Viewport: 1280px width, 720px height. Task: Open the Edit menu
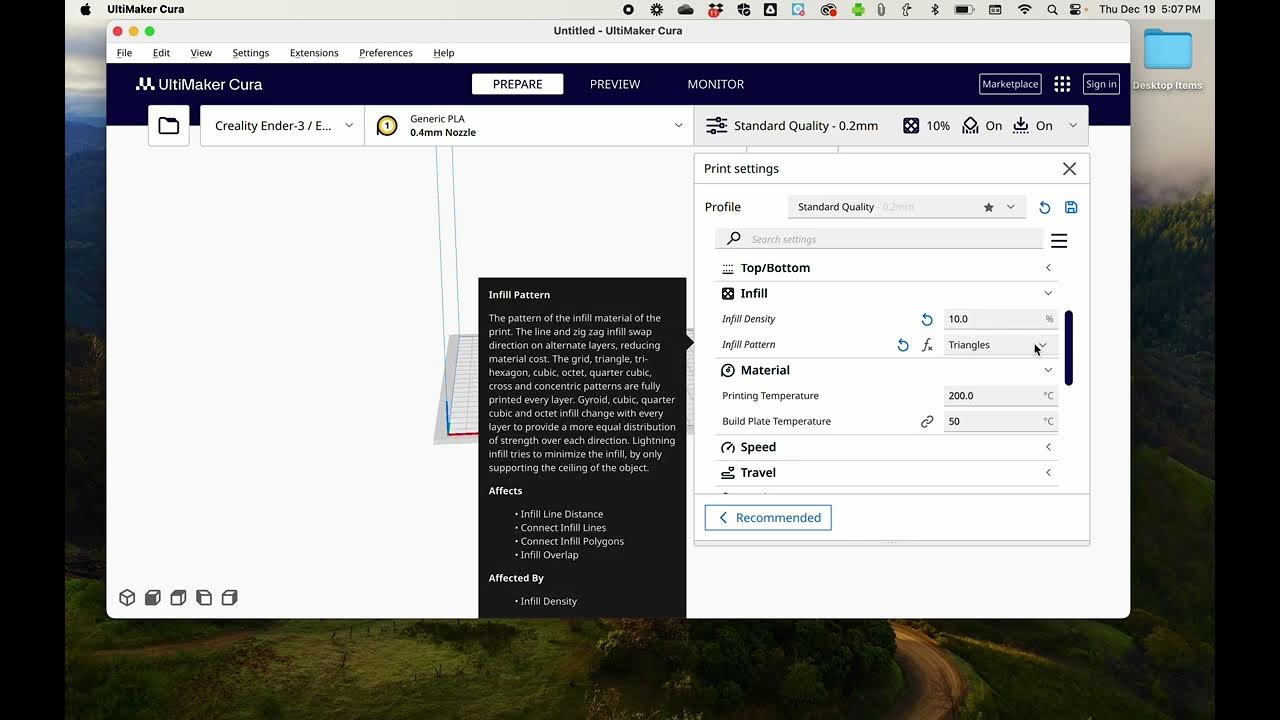pyautogui.click(x=161, y=53)
